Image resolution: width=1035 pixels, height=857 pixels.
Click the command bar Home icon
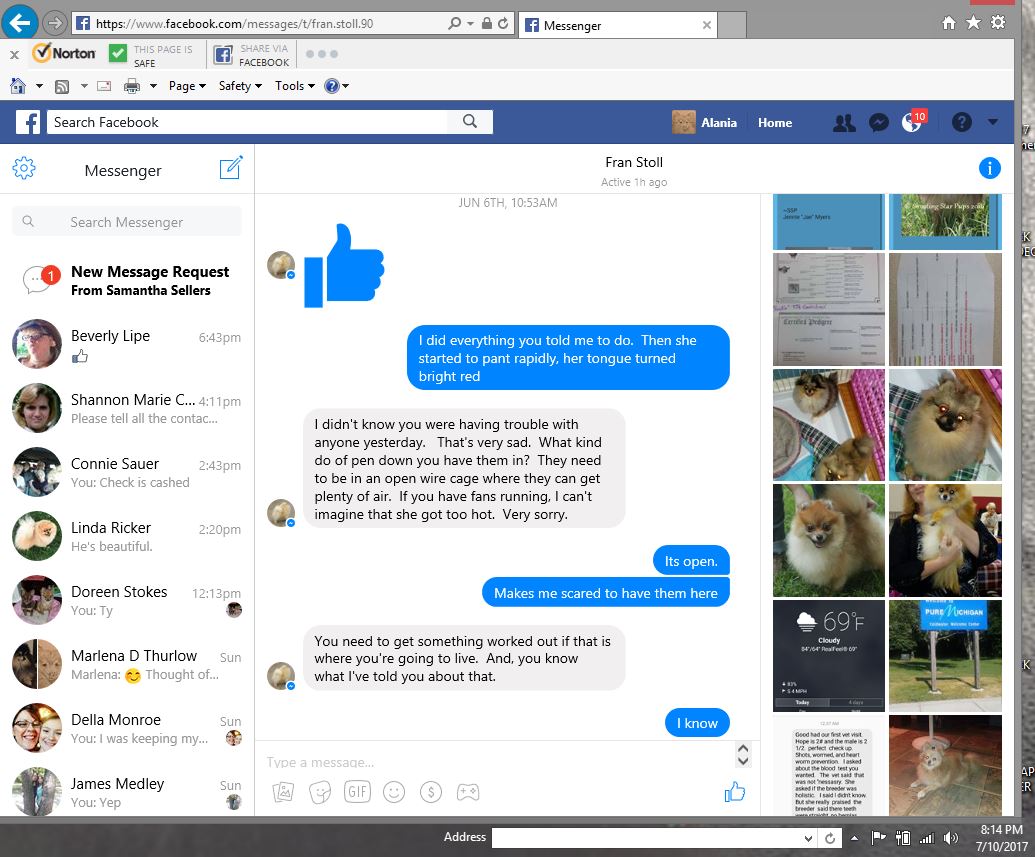tap(18, 86)
